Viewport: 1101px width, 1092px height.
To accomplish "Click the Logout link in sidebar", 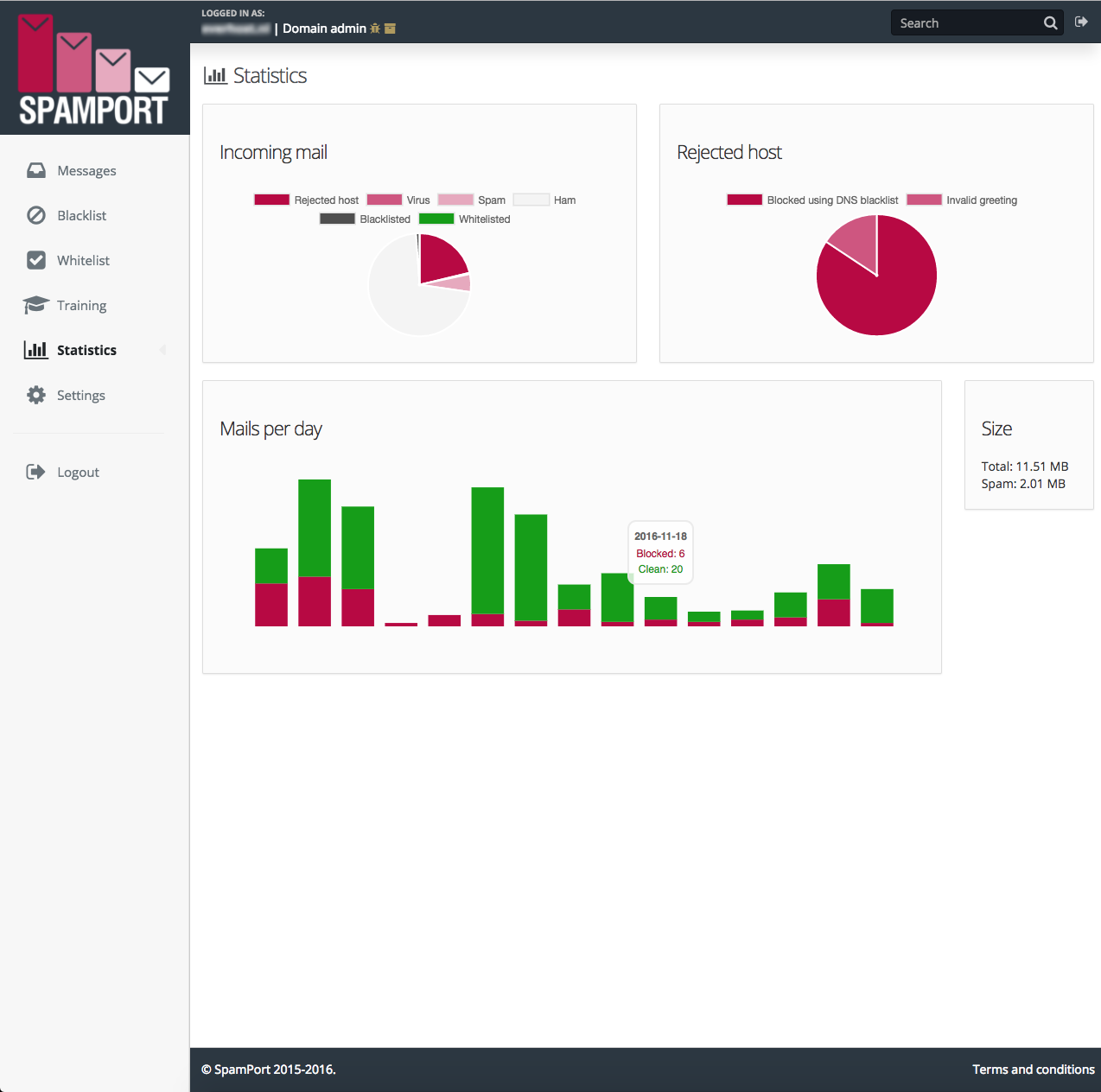I will pos(78,472).
